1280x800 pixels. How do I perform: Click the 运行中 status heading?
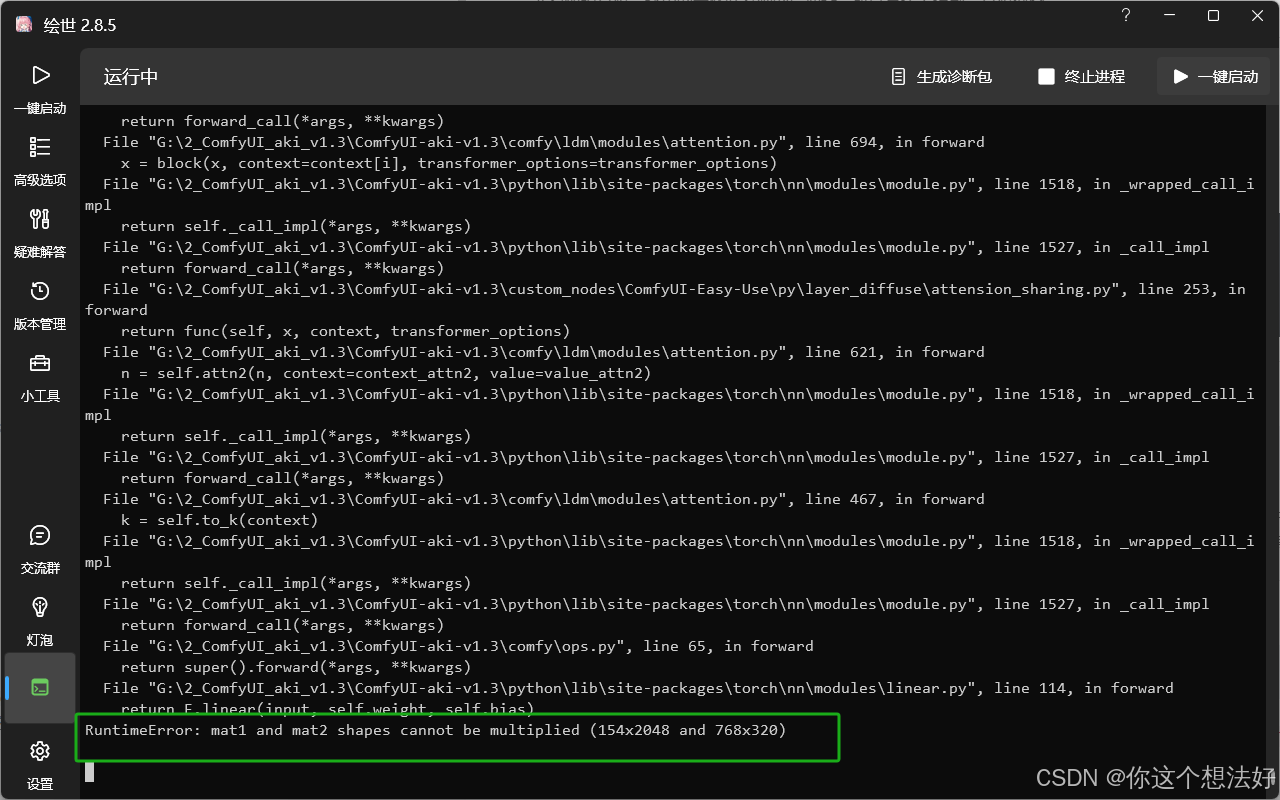131,77
